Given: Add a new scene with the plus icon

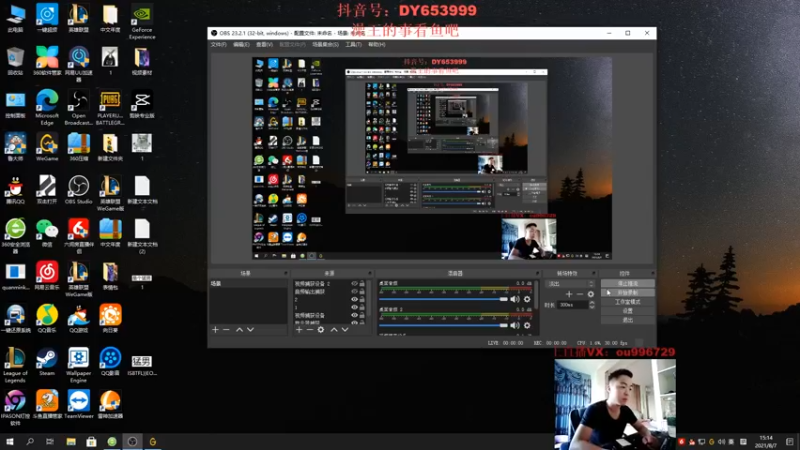Looking at the screenshot, I should coord(215,330).
